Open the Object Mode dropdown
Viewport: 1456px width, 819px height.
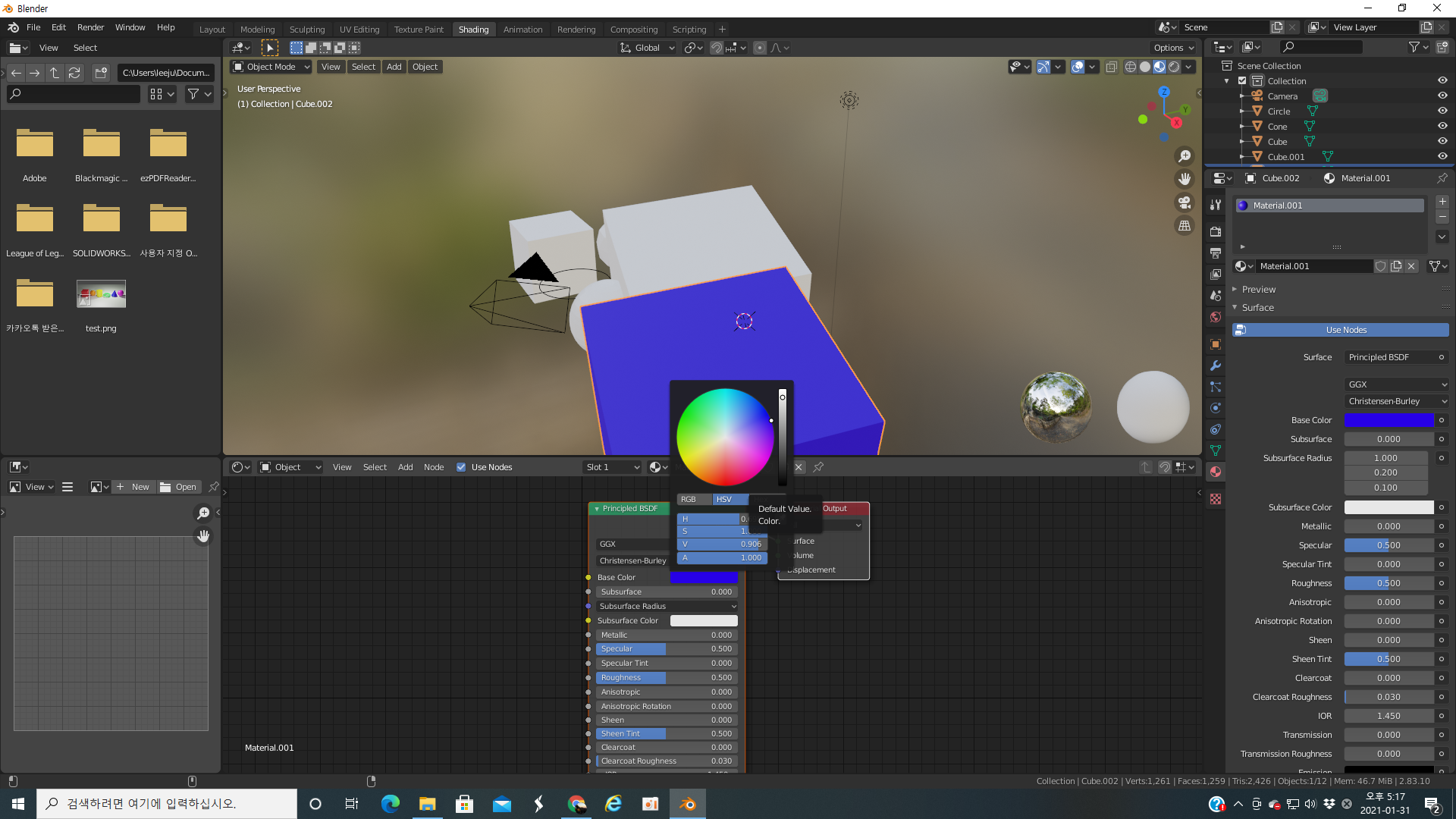coord(271,67)
